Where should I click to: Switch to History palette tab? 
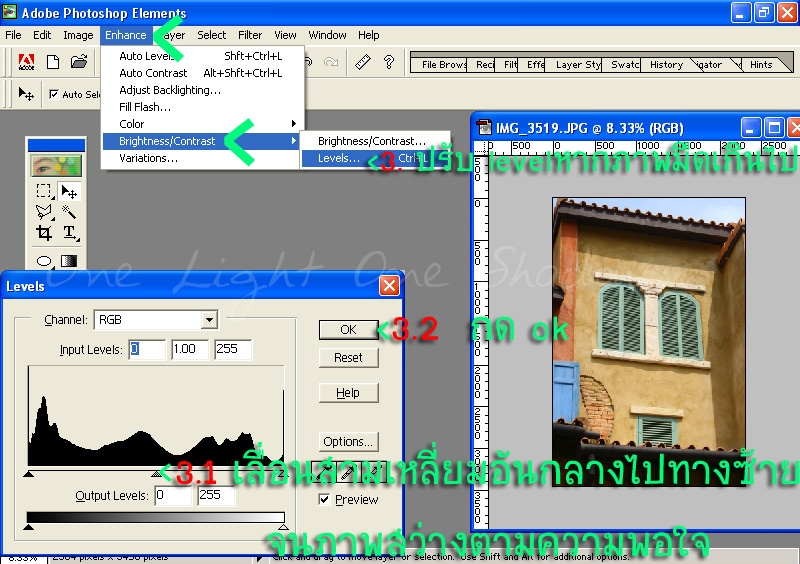[666, 64]
